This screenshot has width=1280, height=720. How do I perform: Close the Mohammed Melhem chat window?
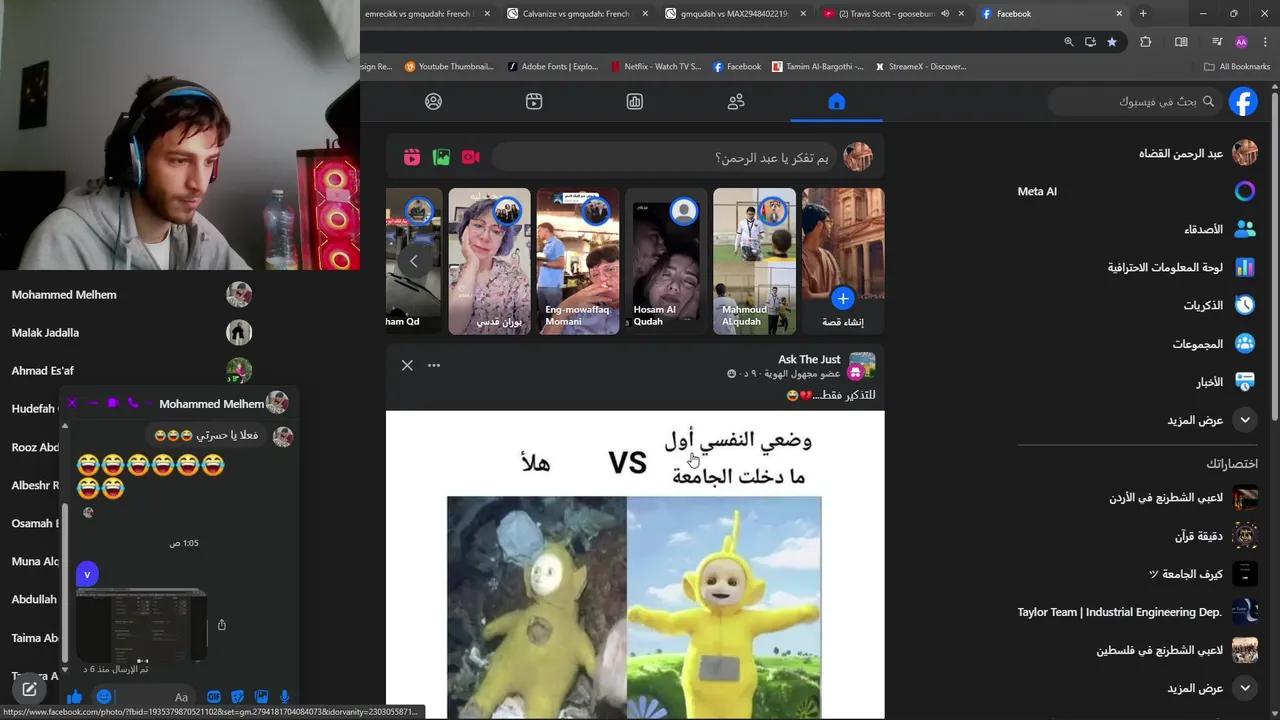[72, 403]
